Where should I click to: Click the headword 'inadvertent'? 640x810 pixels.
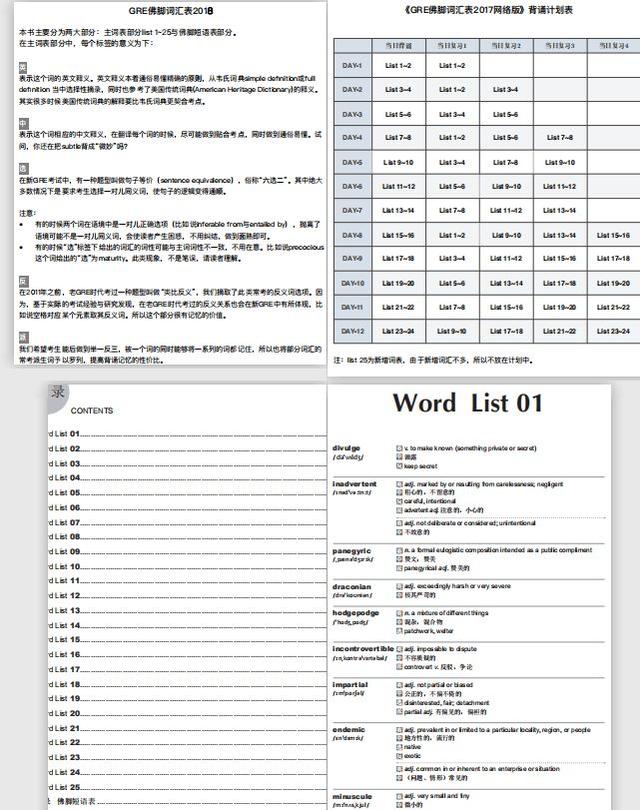tap(354, 484)
